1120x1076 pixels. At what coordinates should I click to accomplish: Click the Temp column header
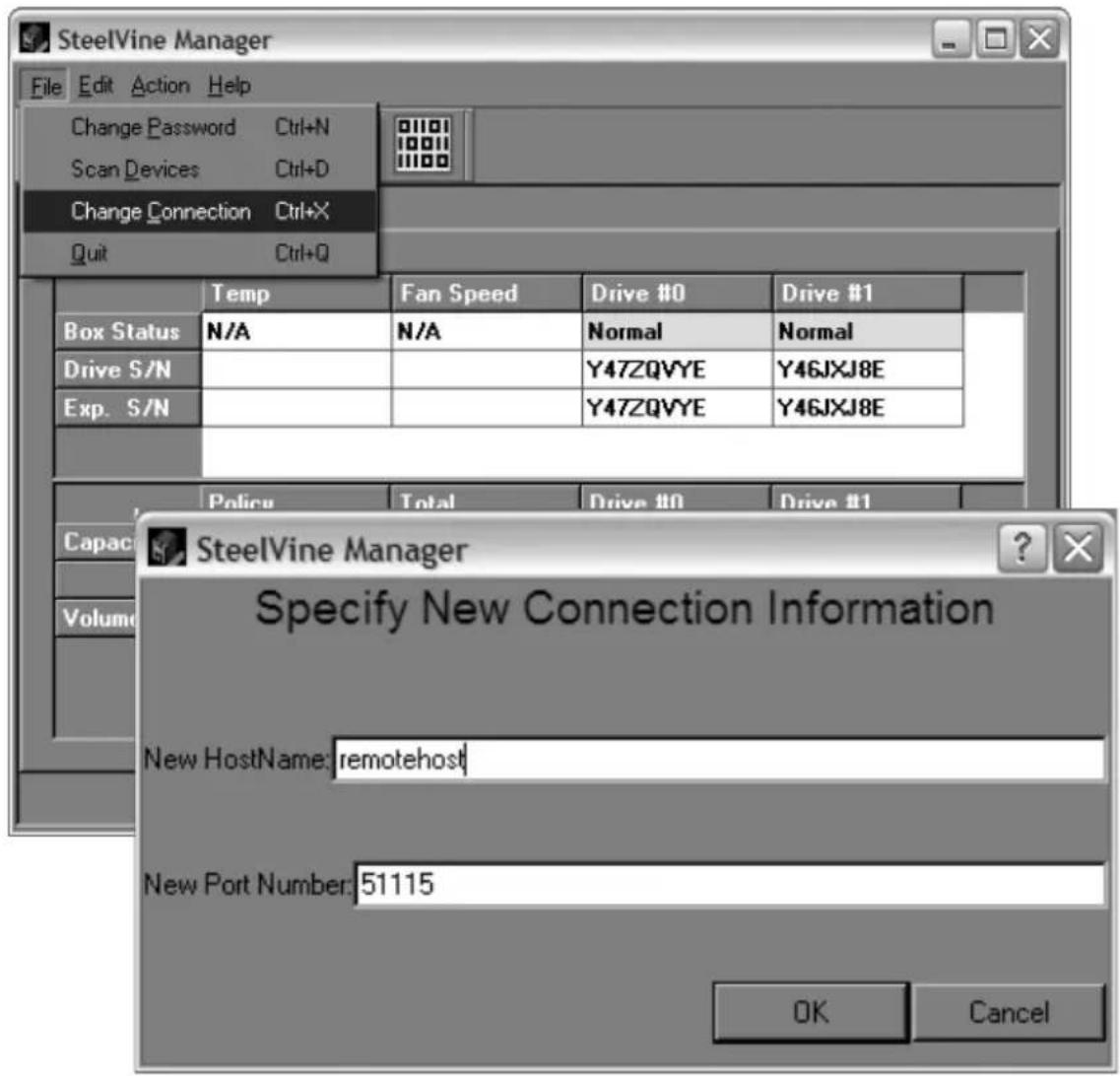pyautogui.click(x=296, y=294)
